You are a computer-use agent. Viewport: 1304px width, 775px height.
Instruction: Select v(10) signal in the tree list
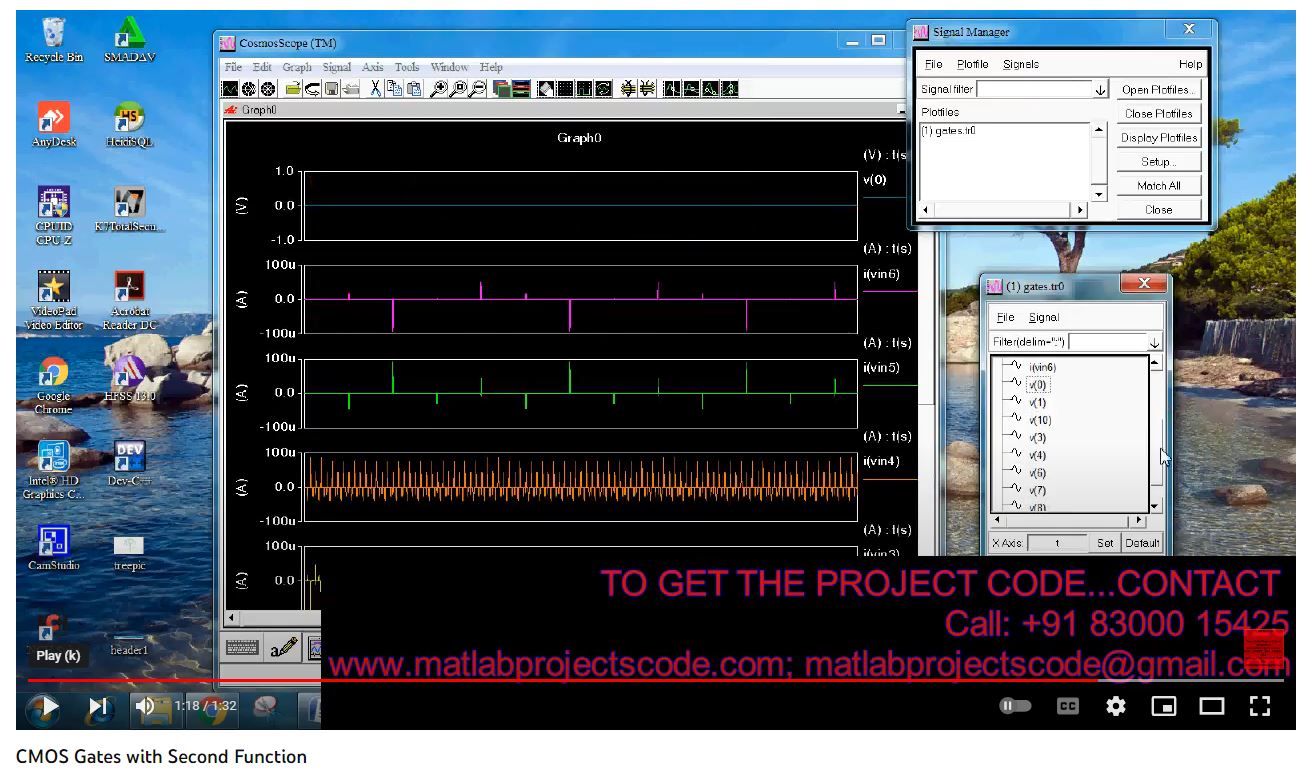pyautogui.click(x=1040, y=420)
